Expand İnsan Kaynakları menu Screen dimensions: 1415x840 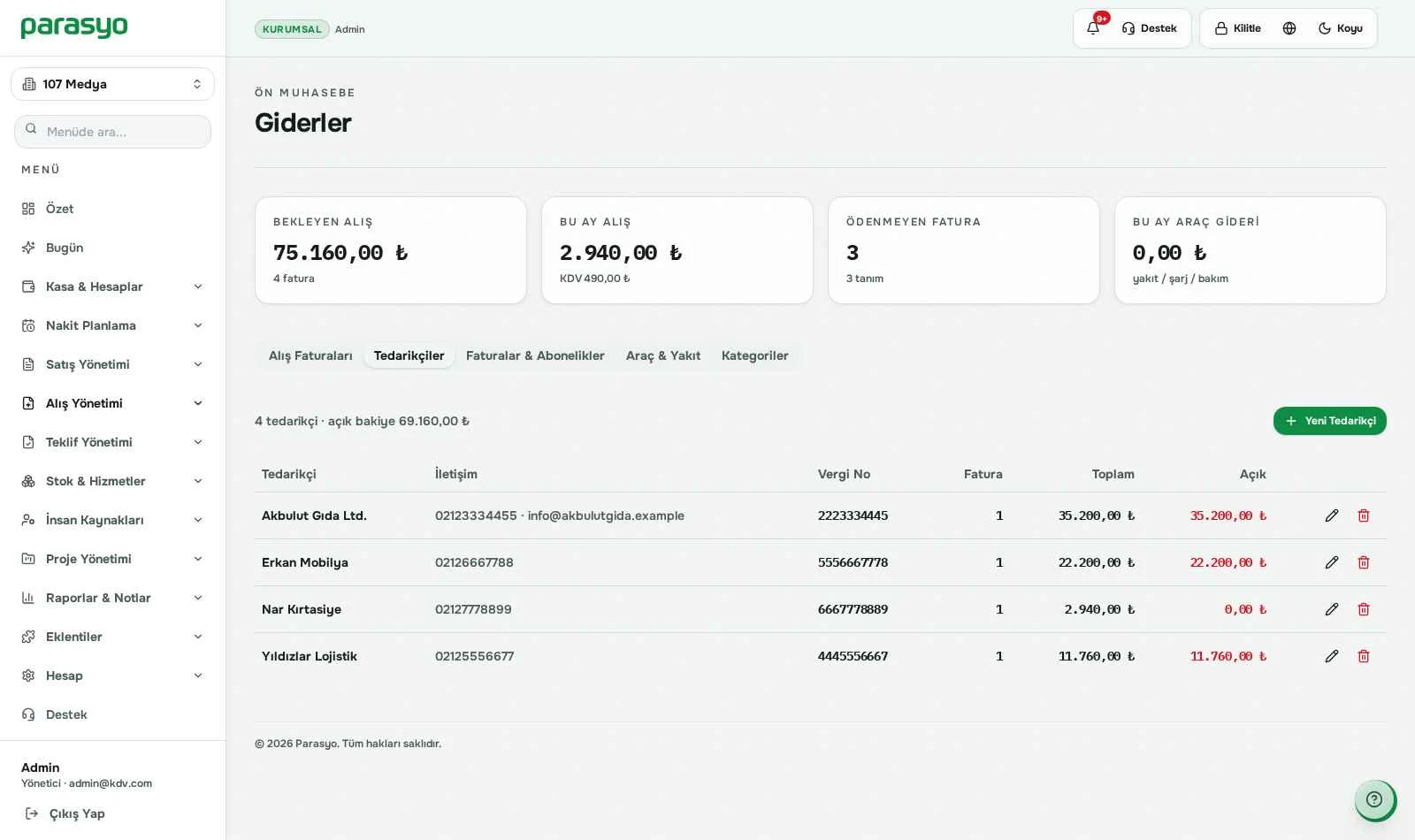pos(112,520)
